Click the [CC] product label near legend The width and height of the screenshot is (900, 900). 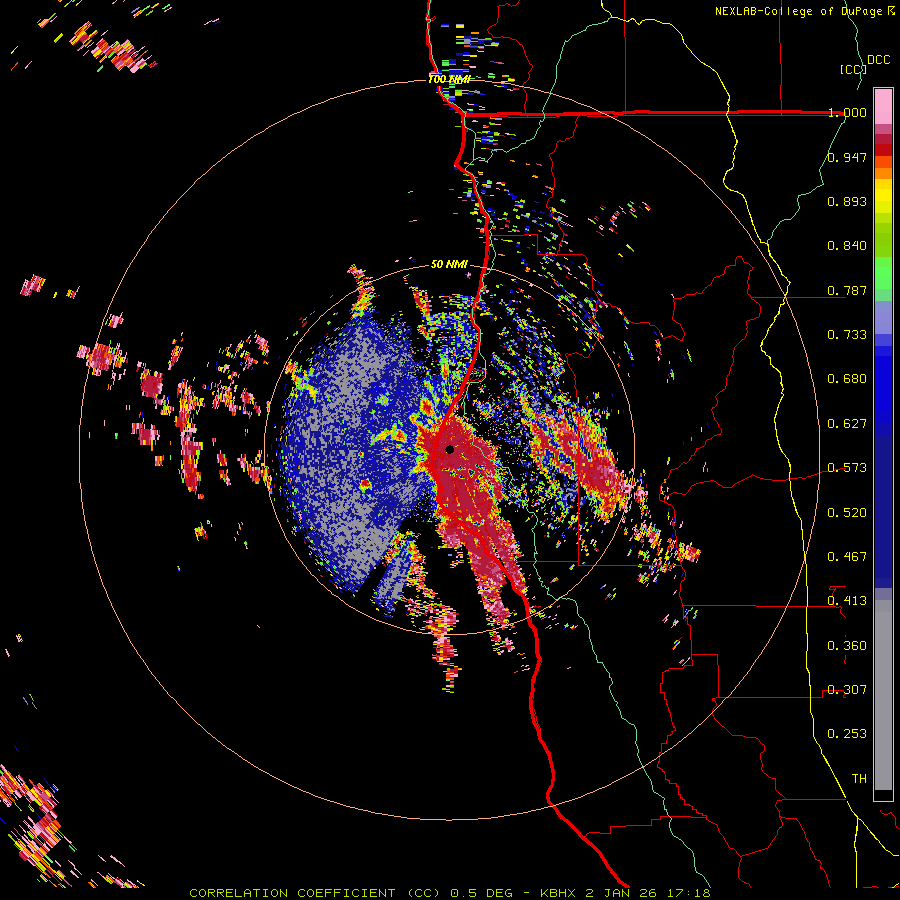pos(853,69)
